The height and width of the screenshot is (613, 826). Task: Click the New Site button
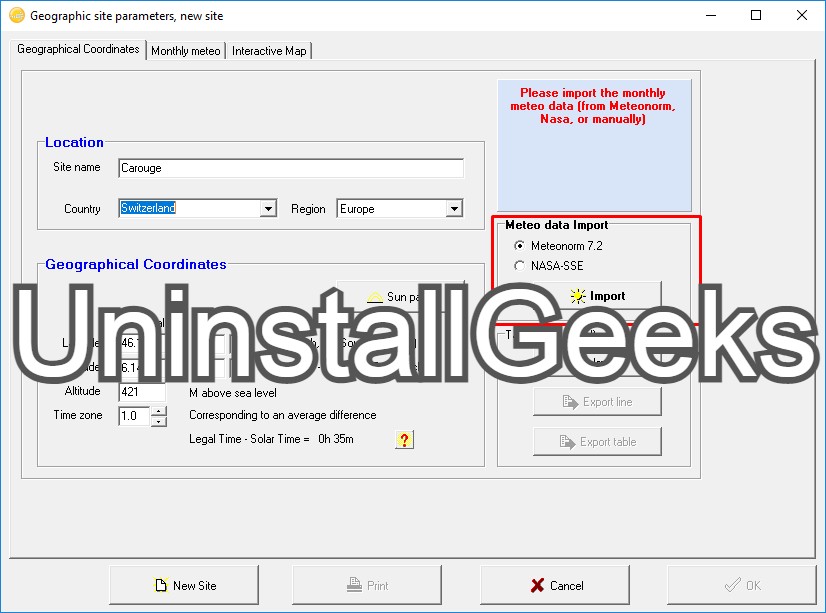click(x=184, y=585)
